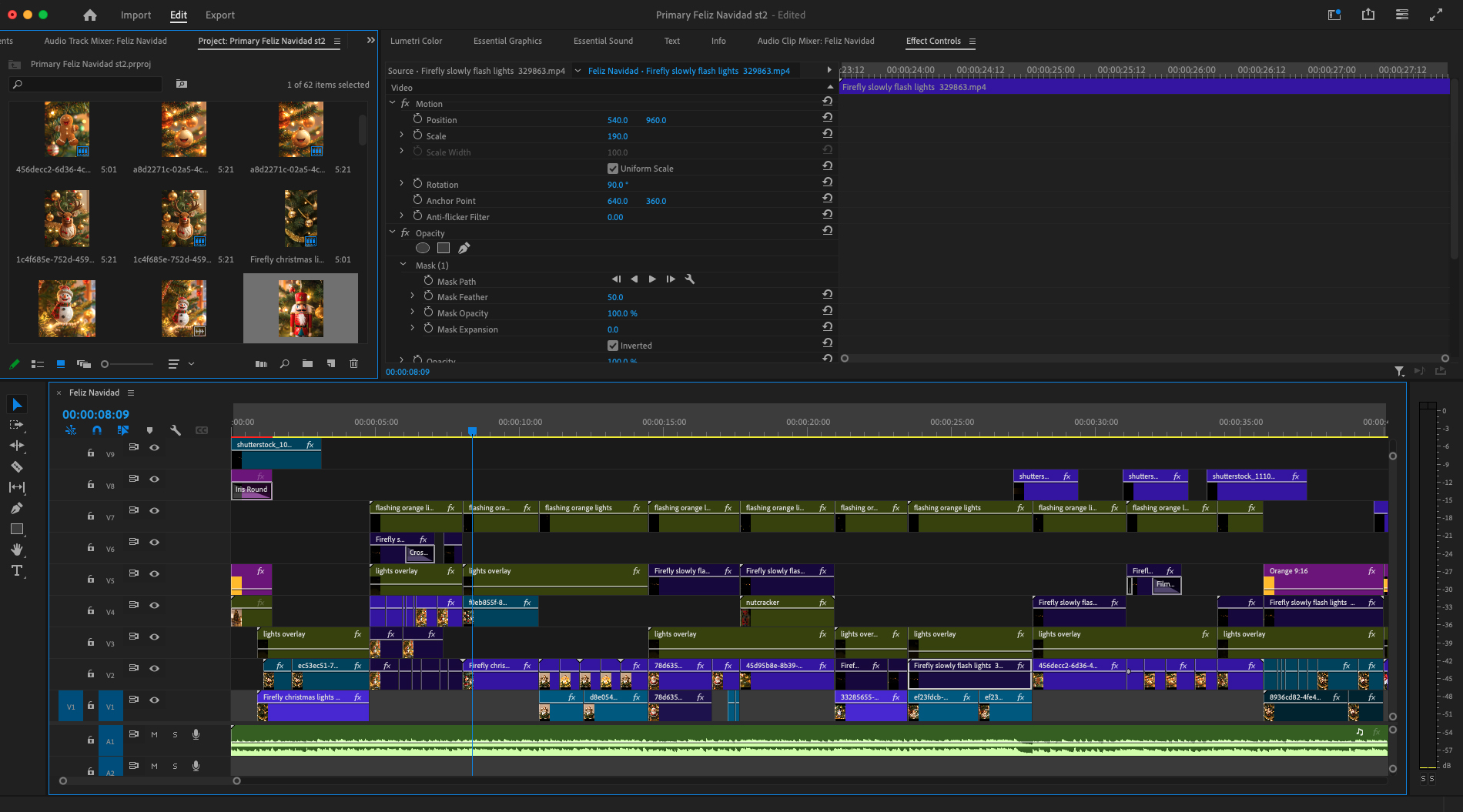Uncheck the Uniform Scale checkbox
1463x812 pixels.
(613, 169)
